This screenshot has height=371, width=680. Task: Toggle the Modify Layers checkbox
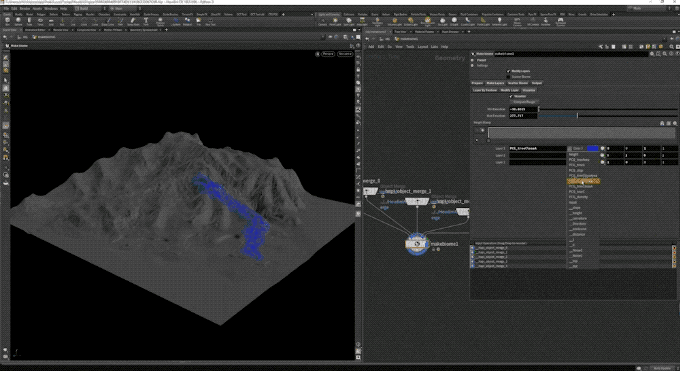[508, 71]
